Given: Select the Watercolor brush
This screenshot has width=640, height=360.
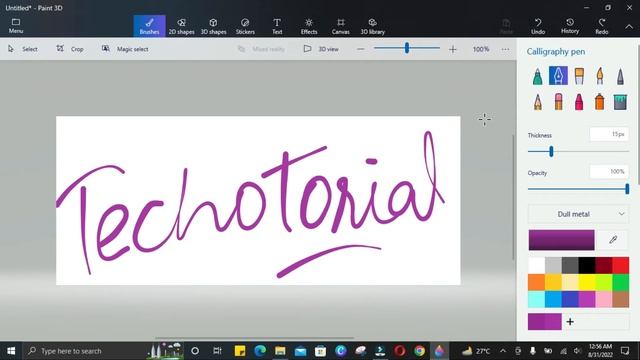Looking at the screenshot, I should (600, 76).
